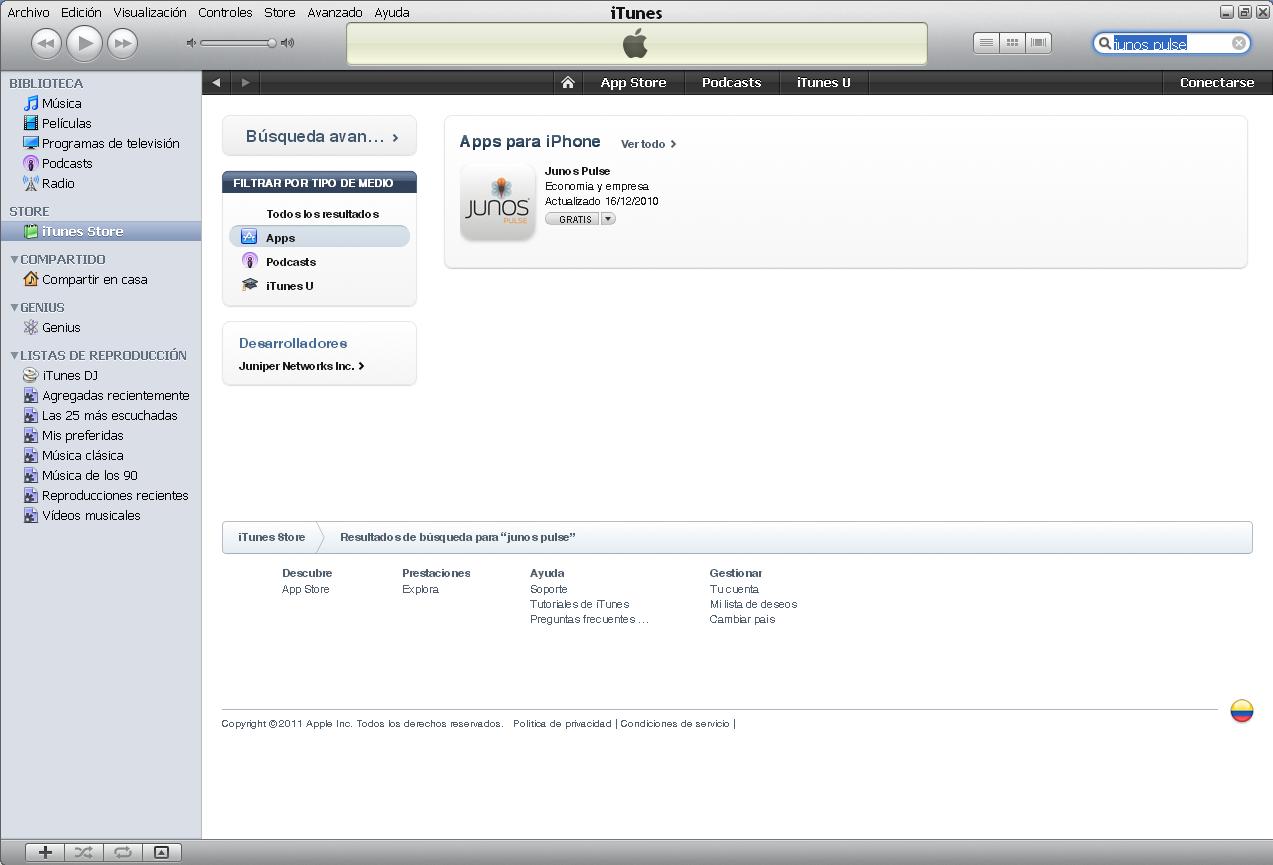Set maximum volume via the loud speaker icon
Screen dimensions: 1273x865
[x=288, y=43]
